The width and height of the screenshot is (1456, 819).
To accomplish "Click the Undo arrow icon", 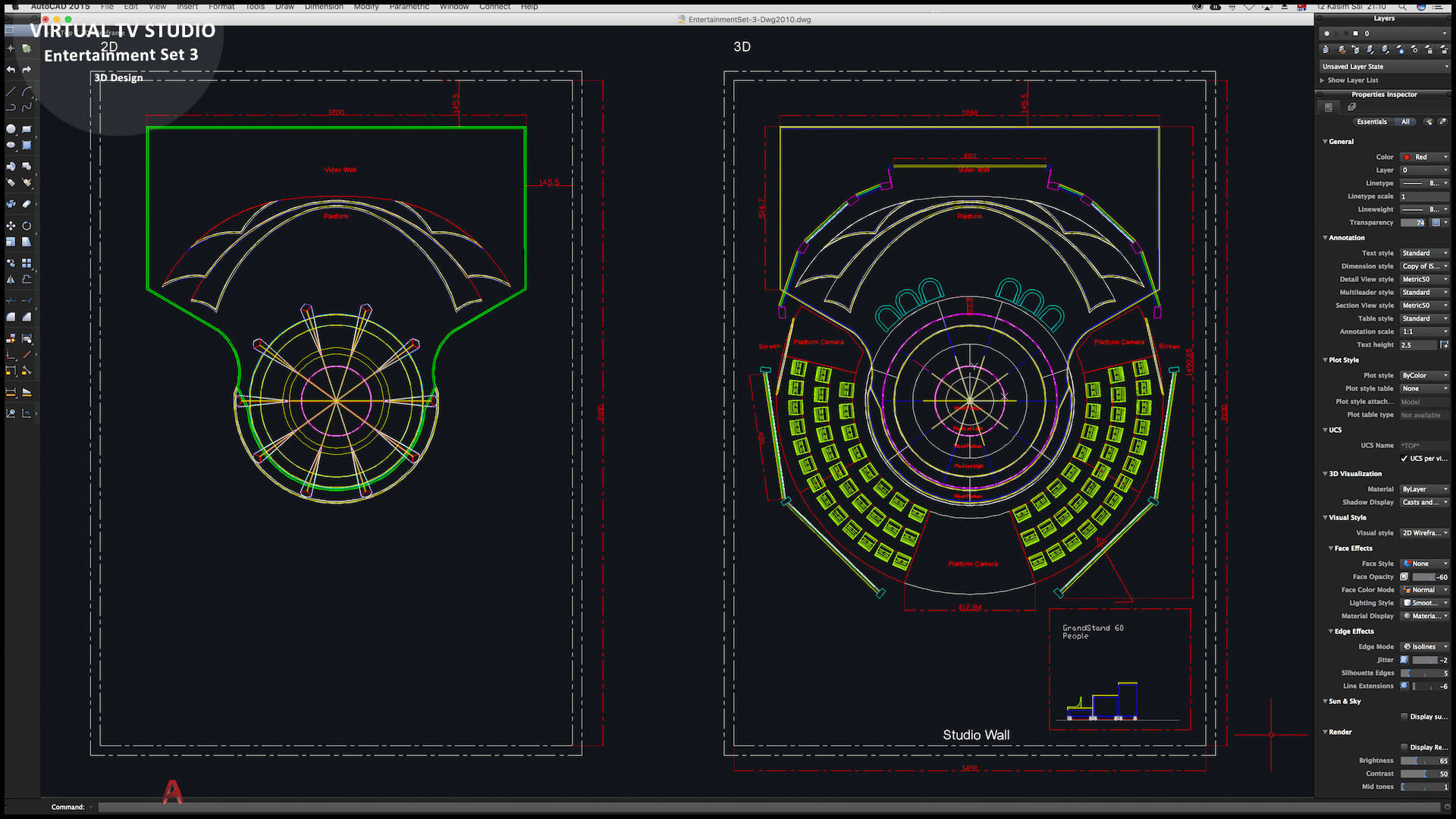I will (x=11, y=70).
